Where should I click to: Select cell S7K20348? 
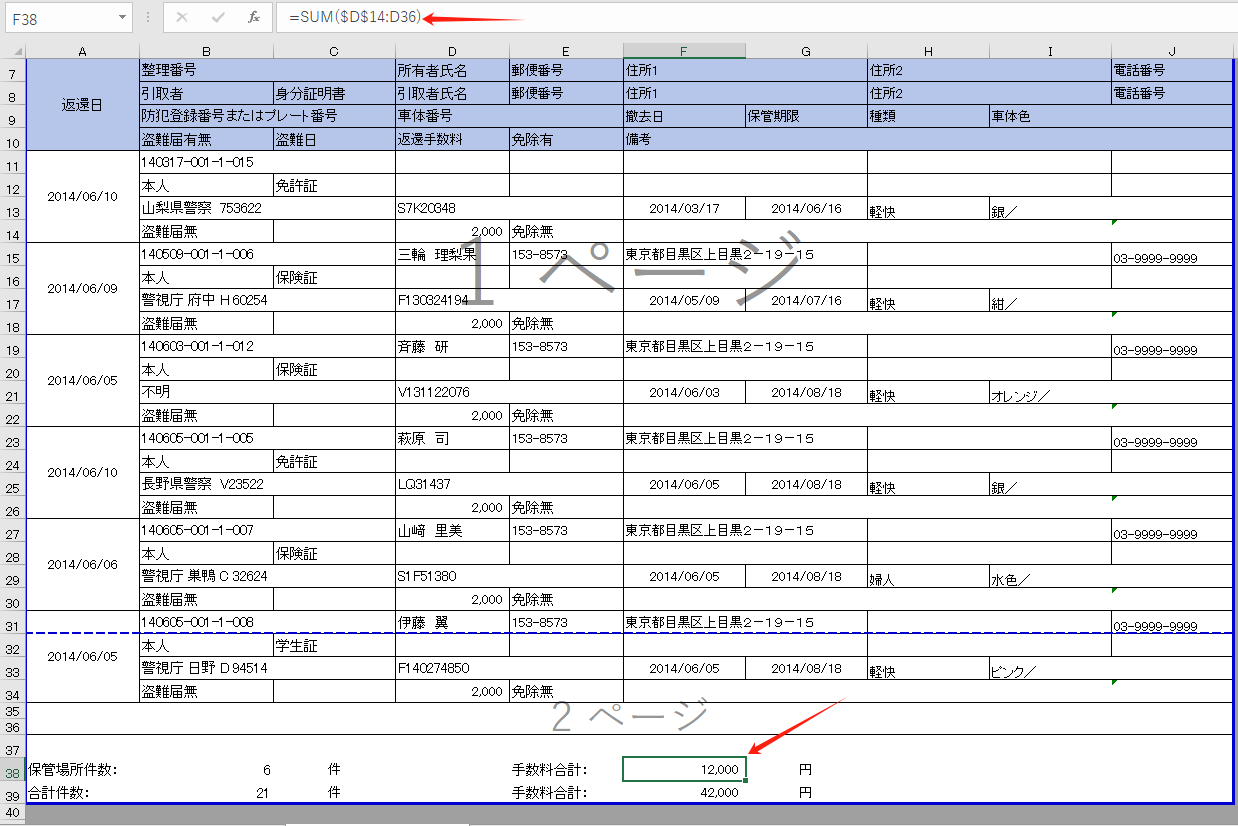509,208
